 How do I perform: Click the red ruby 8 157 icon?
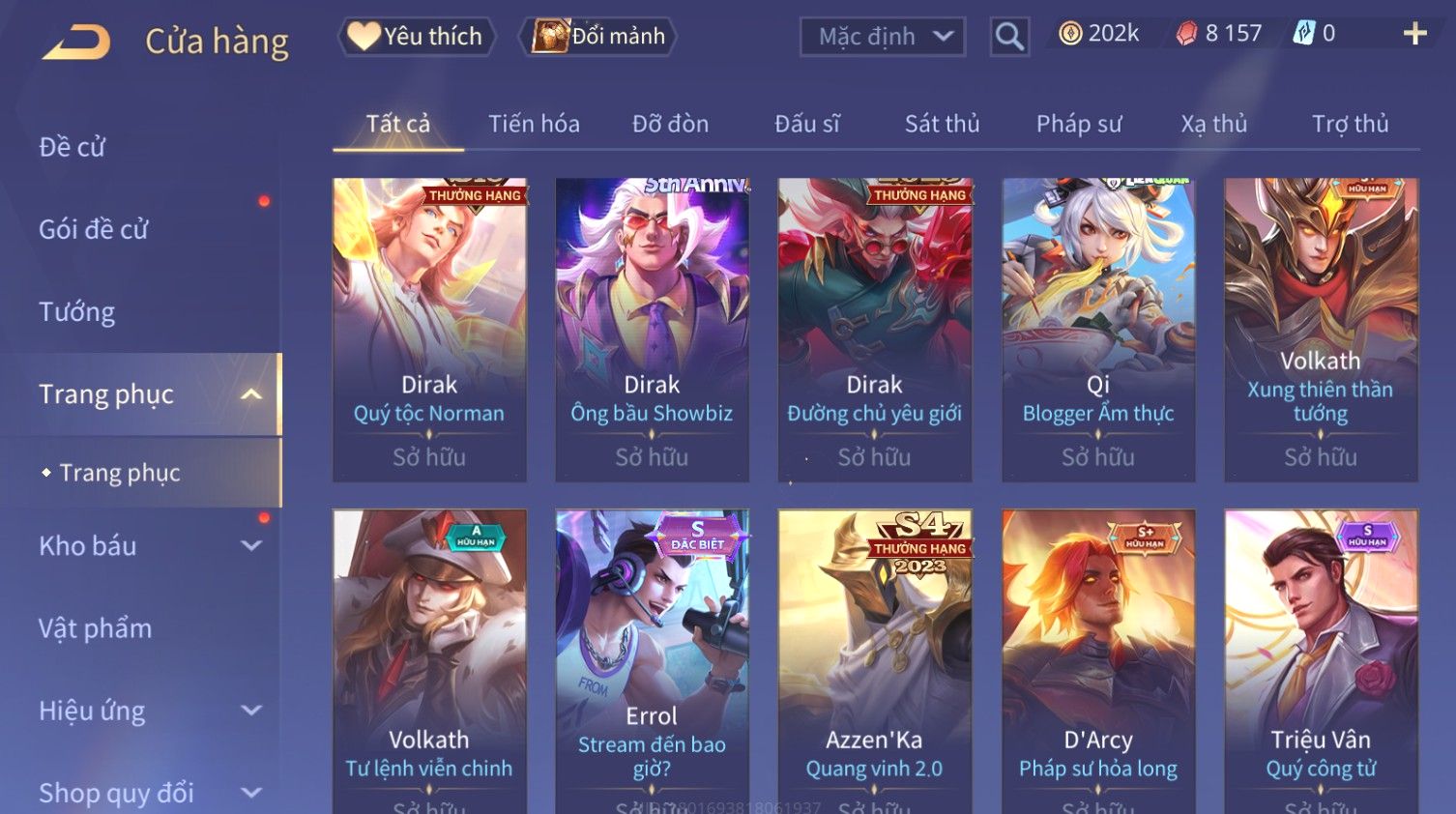tap(1186, 34)
